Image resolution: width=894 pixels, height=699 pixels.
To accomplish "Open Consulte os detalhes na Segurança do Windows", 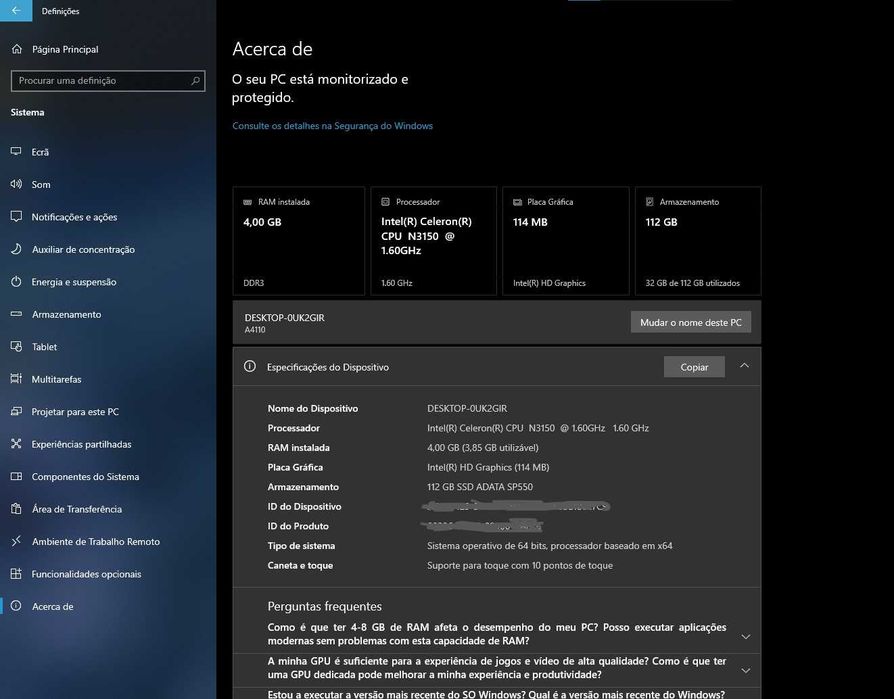I will coord(332,125).
